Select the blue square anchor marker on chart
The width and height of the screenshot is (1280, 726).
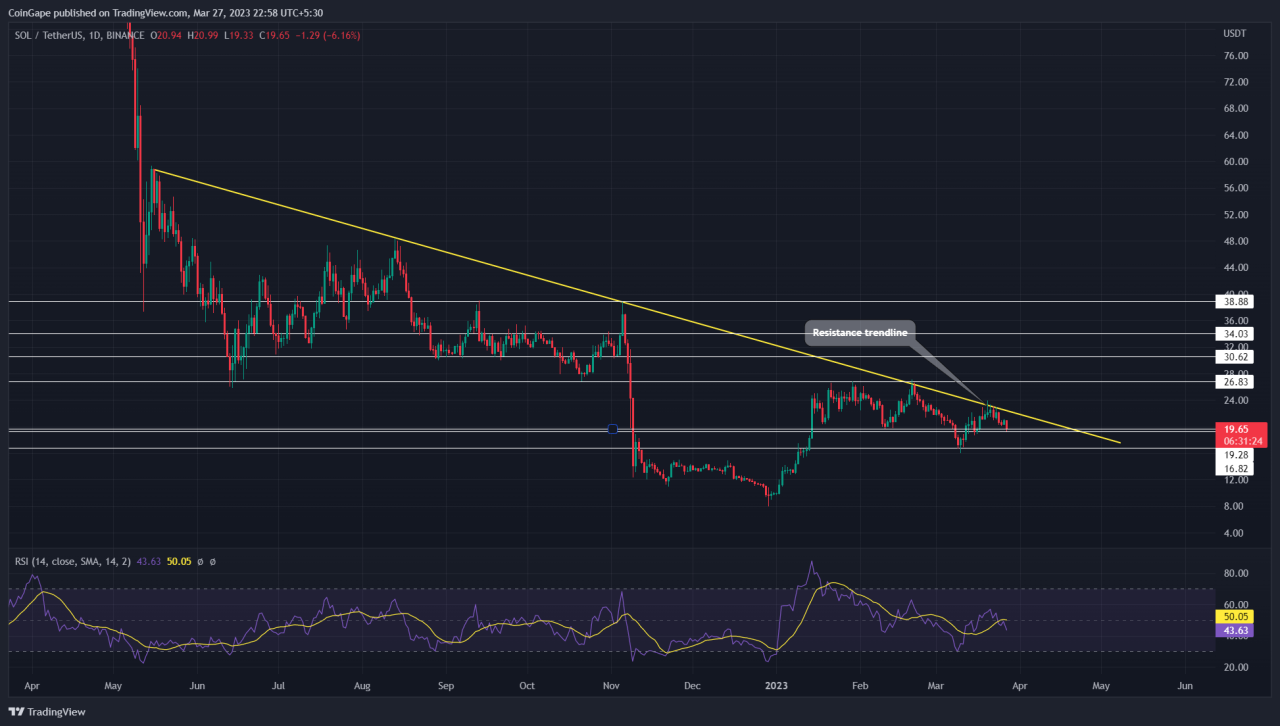click(x=612, y=429)
